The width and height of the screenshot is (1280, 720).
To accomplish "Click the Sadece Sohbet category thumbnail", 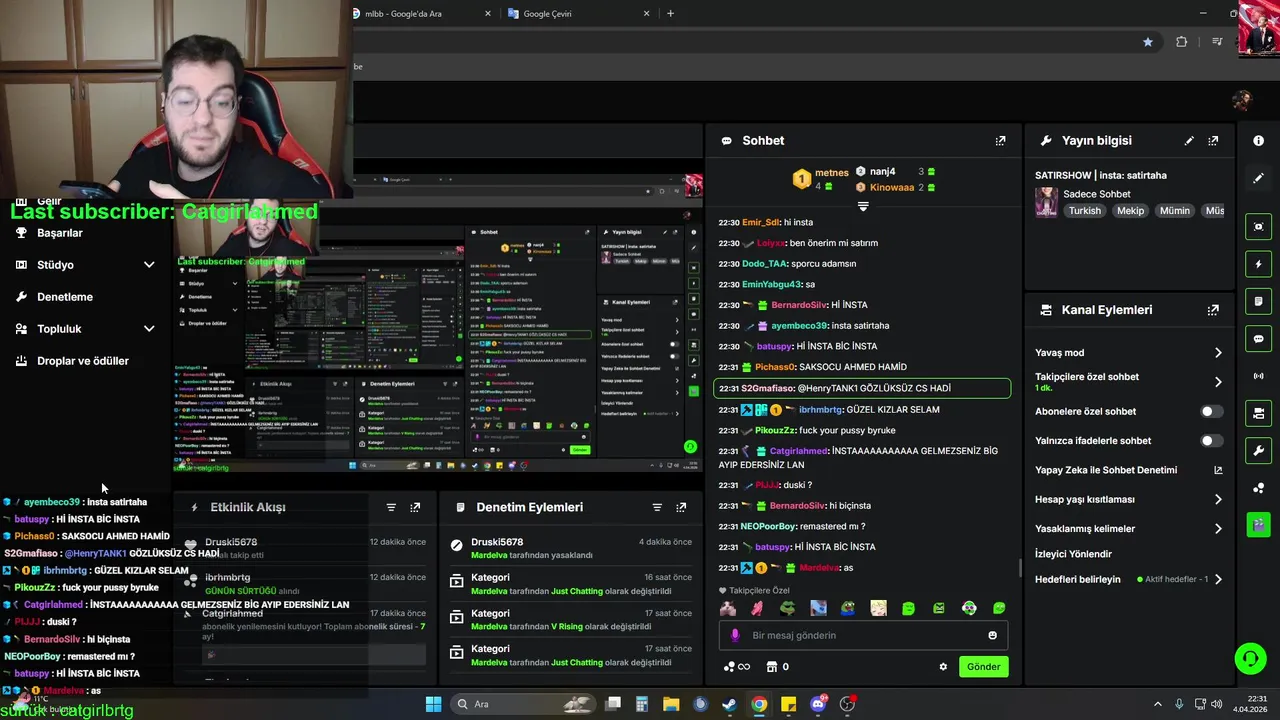I will click(1046, 202).
